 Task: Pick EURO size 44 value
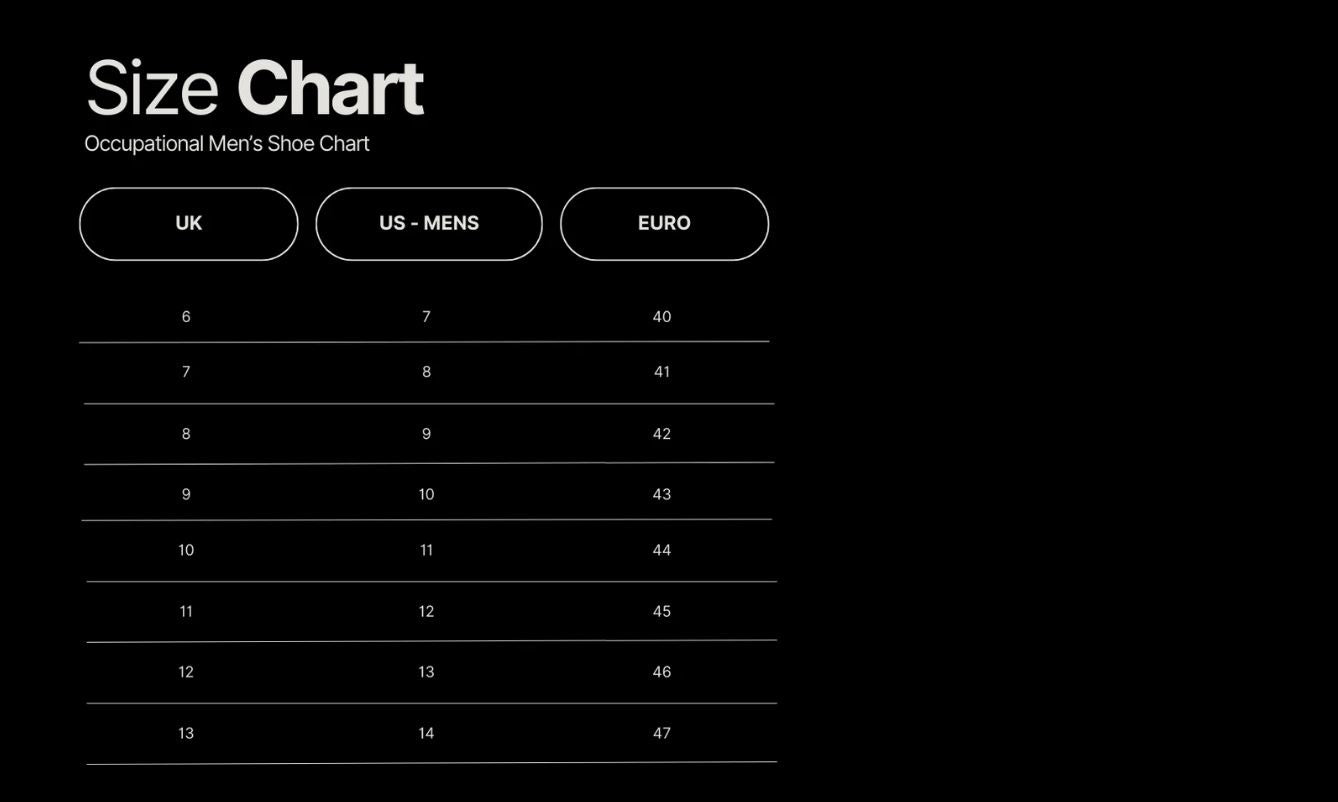point(662,550)
